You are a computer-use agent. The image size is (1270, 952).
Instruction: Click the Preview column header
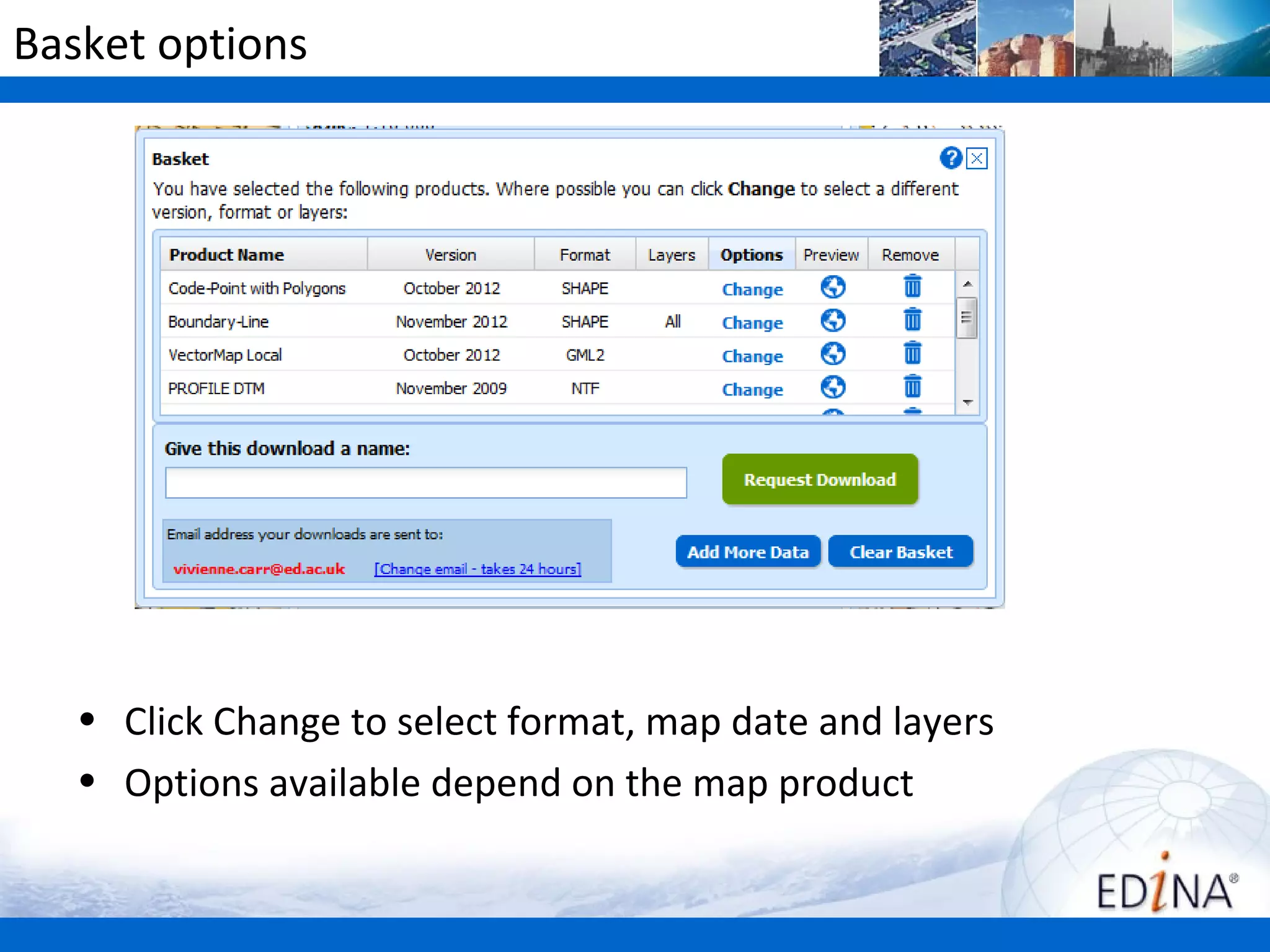click(x=831, y=254)
